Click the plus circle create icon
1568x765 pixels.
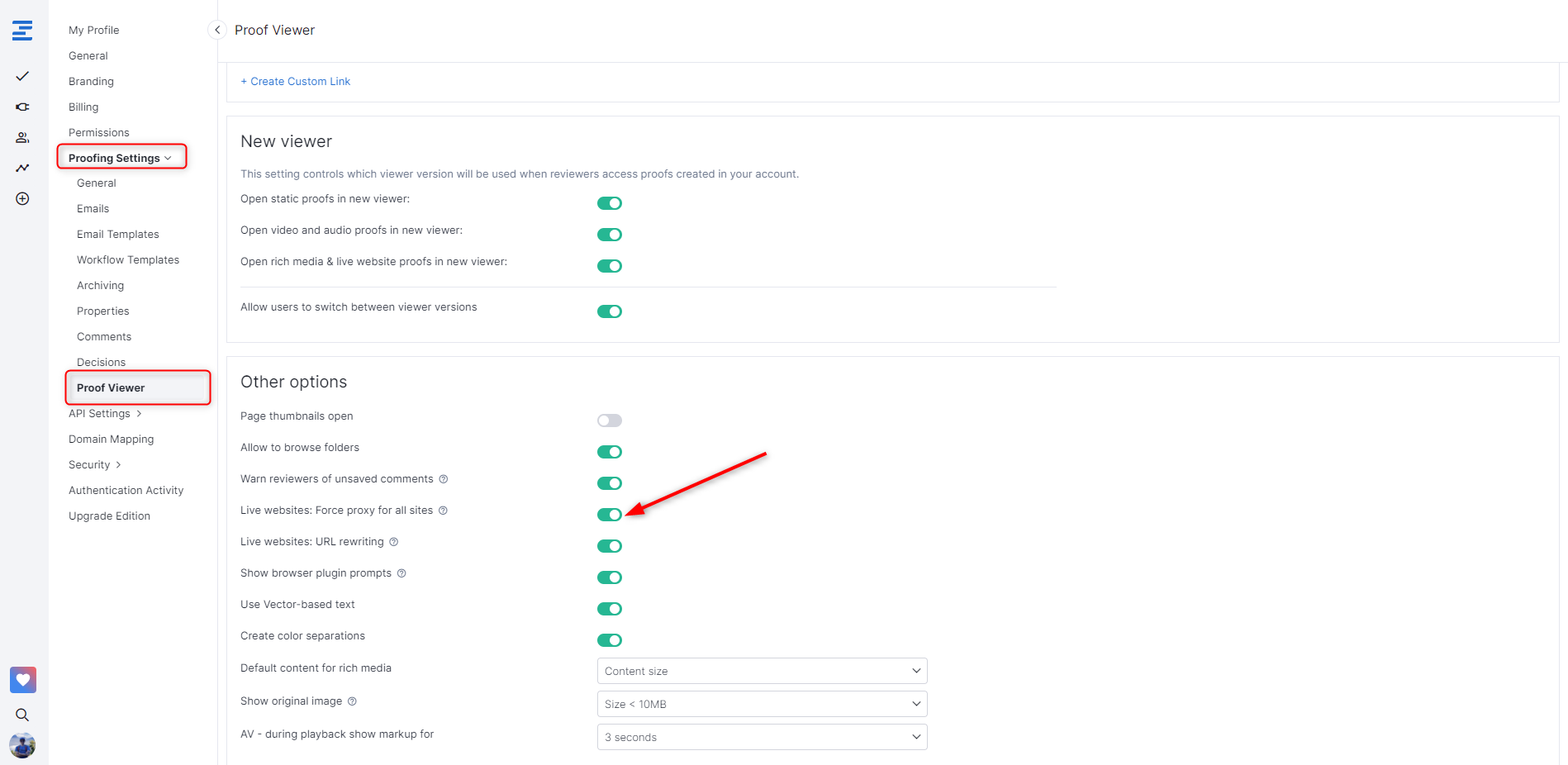tap(22, 198)
